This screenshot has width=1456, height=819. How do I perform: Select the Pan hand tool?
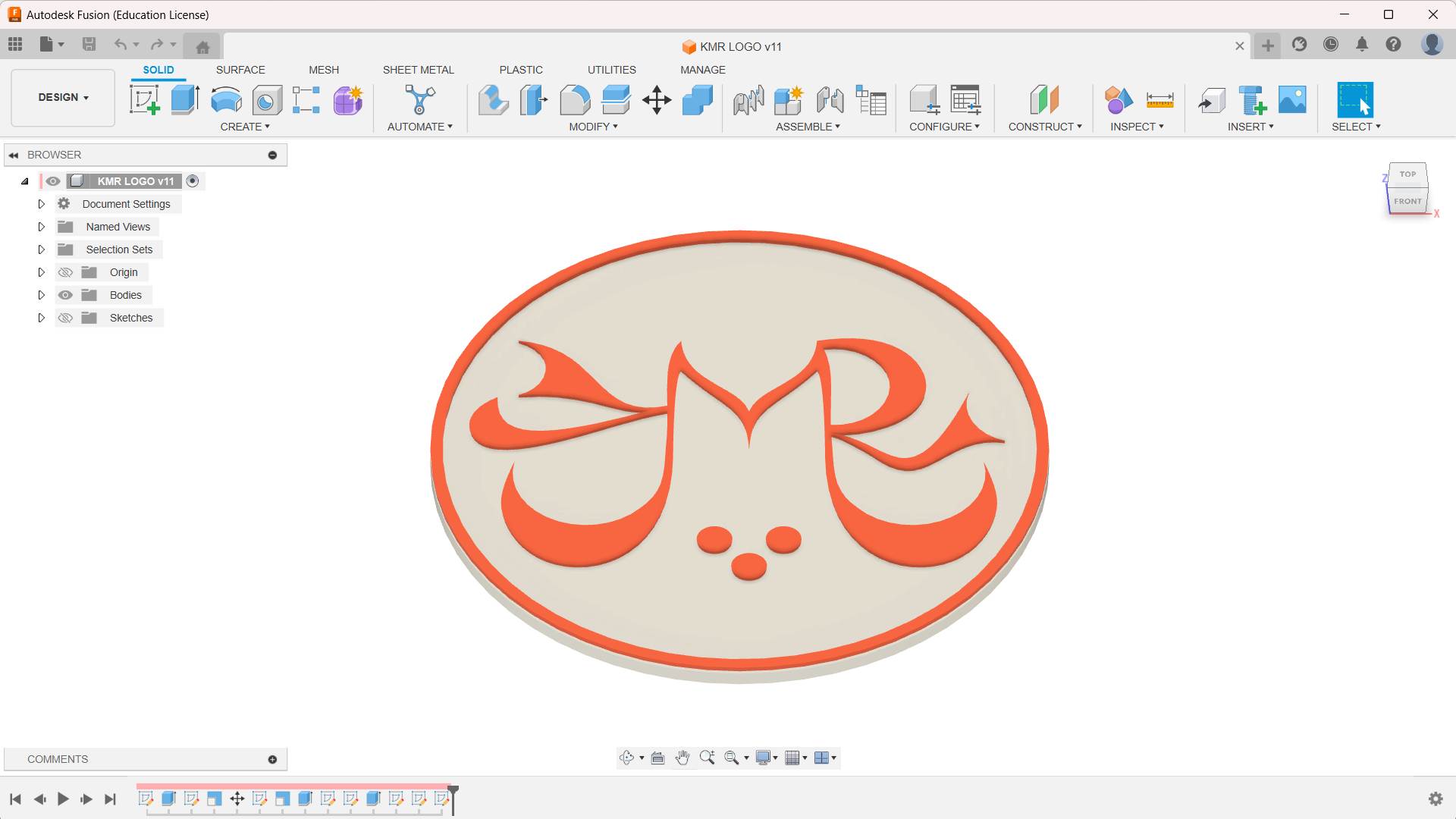point(682,758)
